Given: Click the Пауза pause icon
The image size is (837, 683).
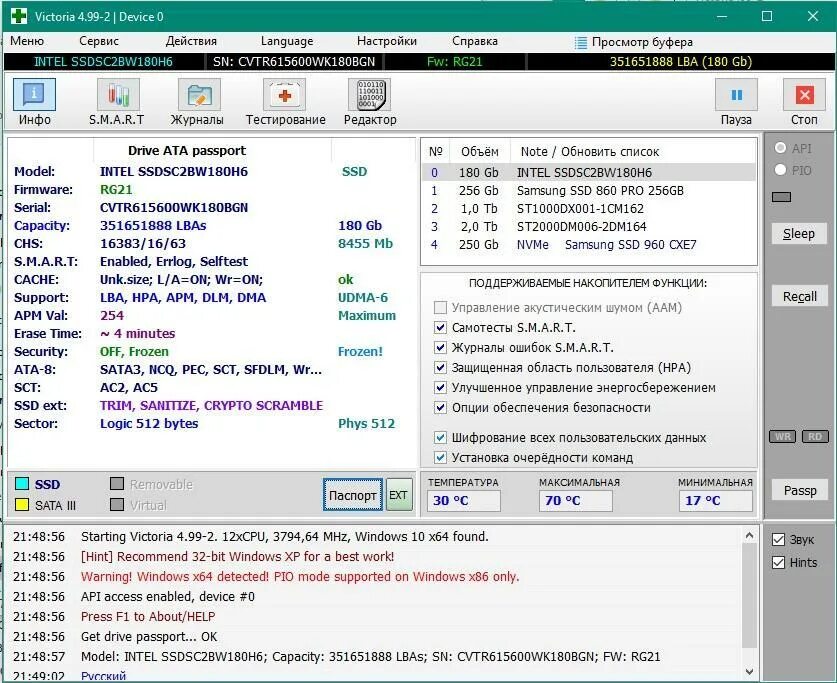Looking at the screenshot, I should point(736,95).
